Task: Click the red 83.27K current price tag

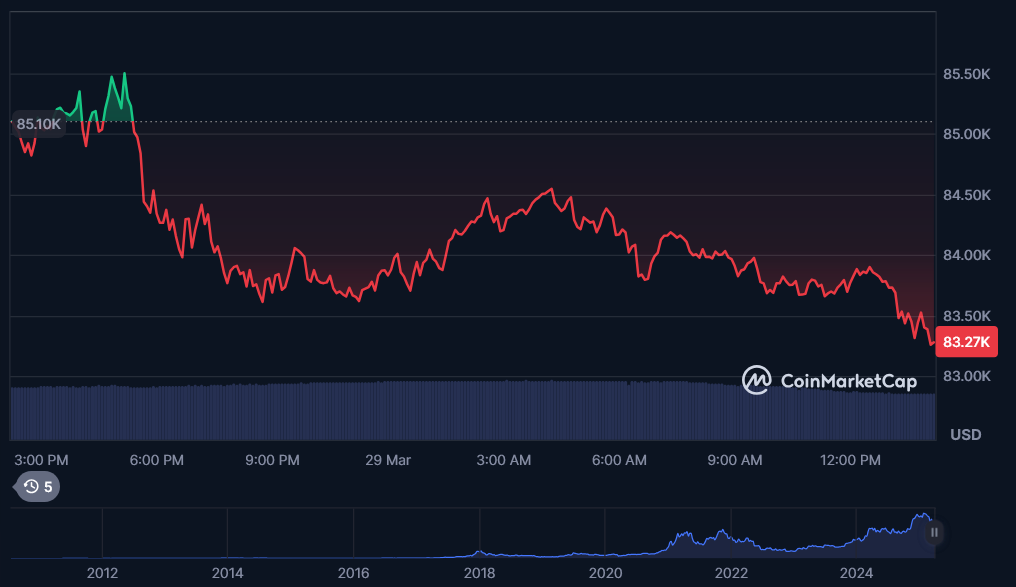Action: (x=966, y=343)
